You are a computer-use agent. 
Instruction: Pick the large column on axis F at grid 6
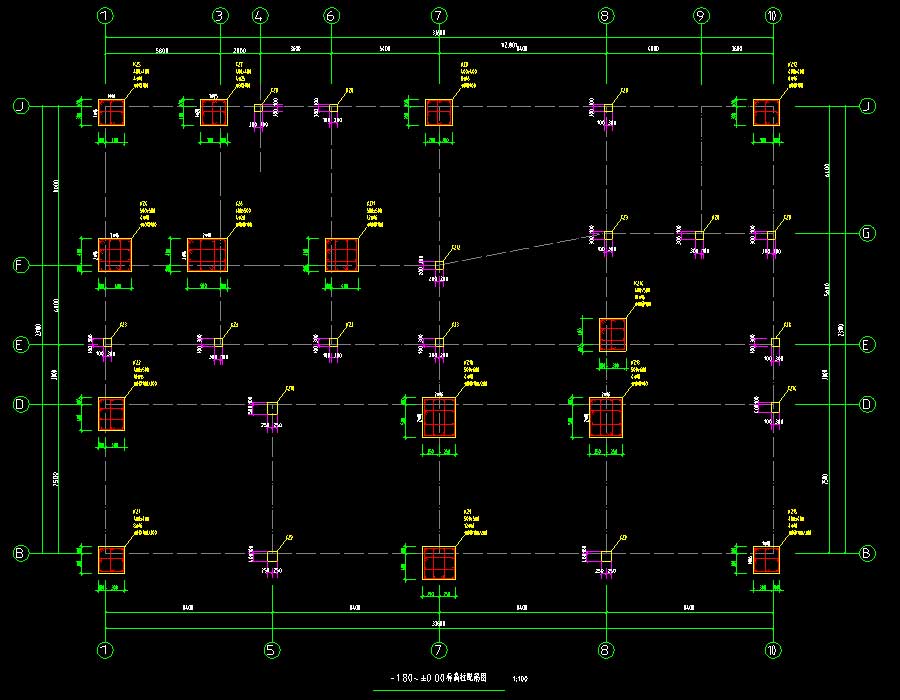[x=342, y=254]
